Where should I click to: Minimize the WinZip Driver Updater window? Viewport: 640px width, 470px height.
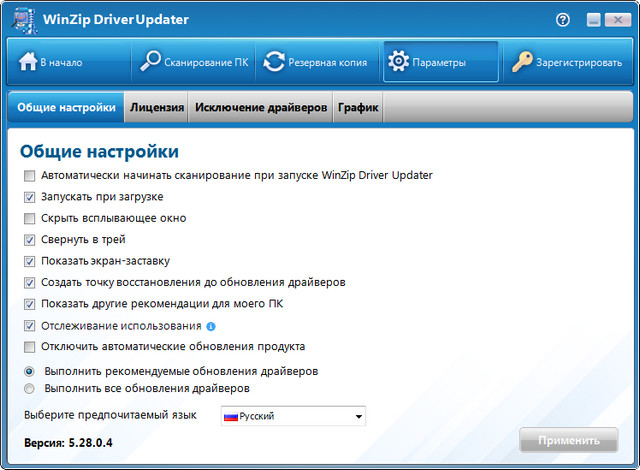[594, 20]
